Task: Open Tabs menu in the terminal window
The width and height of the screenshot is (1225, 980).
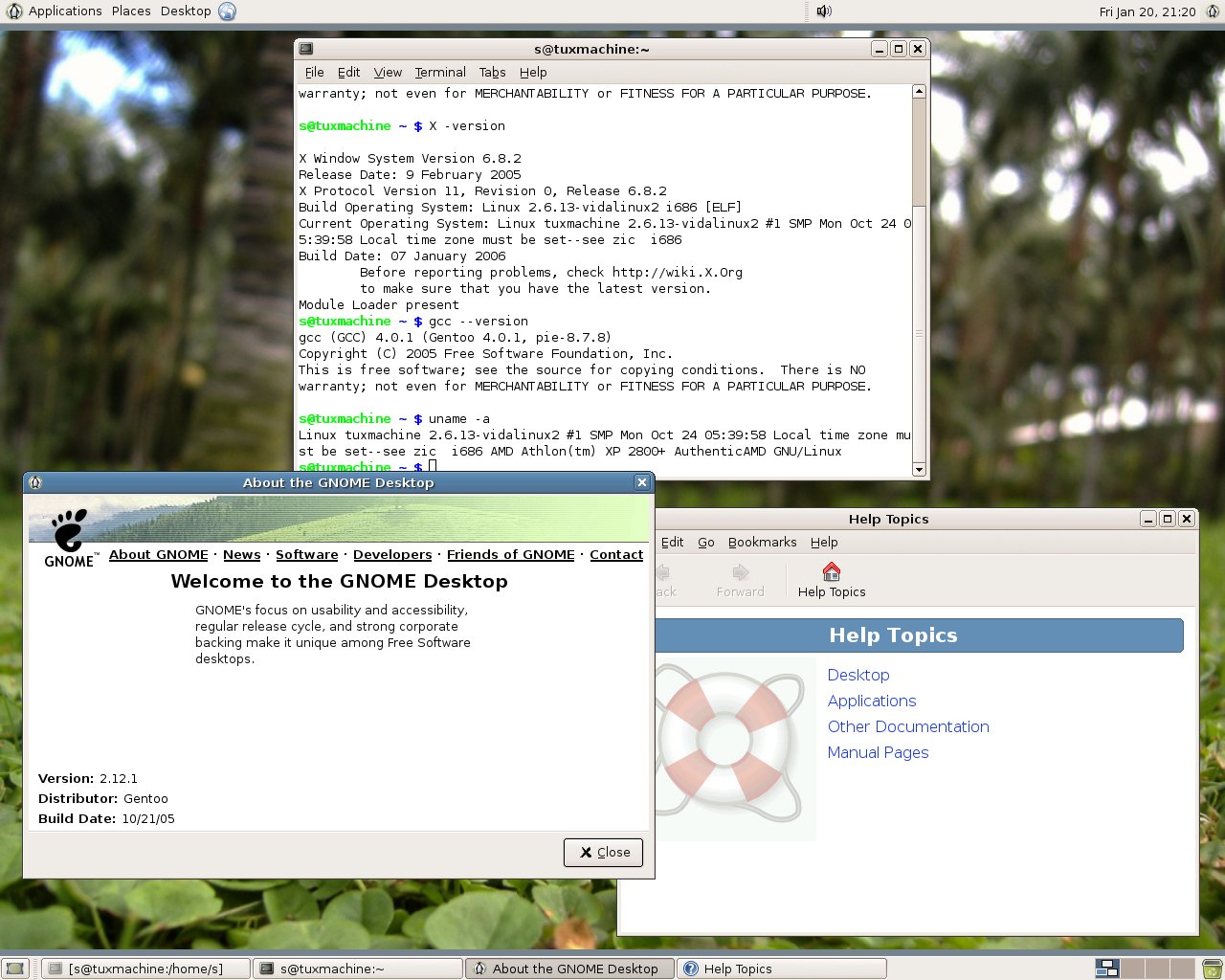Action: tap(493, 73)
